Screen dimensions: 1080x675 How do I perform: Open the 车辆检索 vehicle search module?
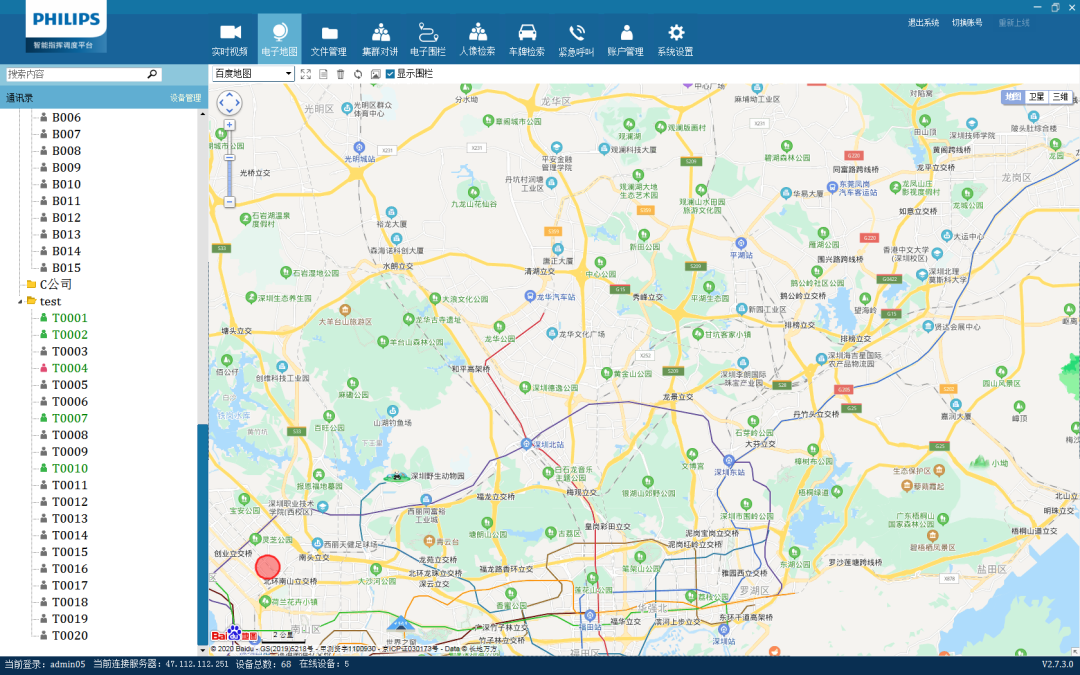[x=527, y=40]
